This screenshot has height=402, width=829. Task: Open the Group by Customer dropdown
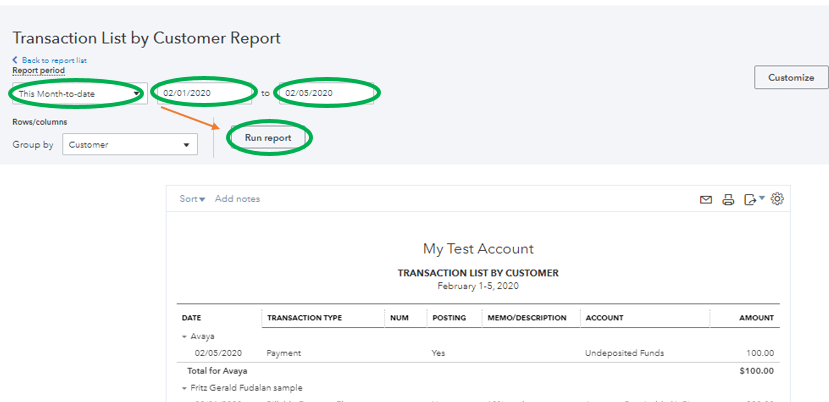tap(130, 145)
